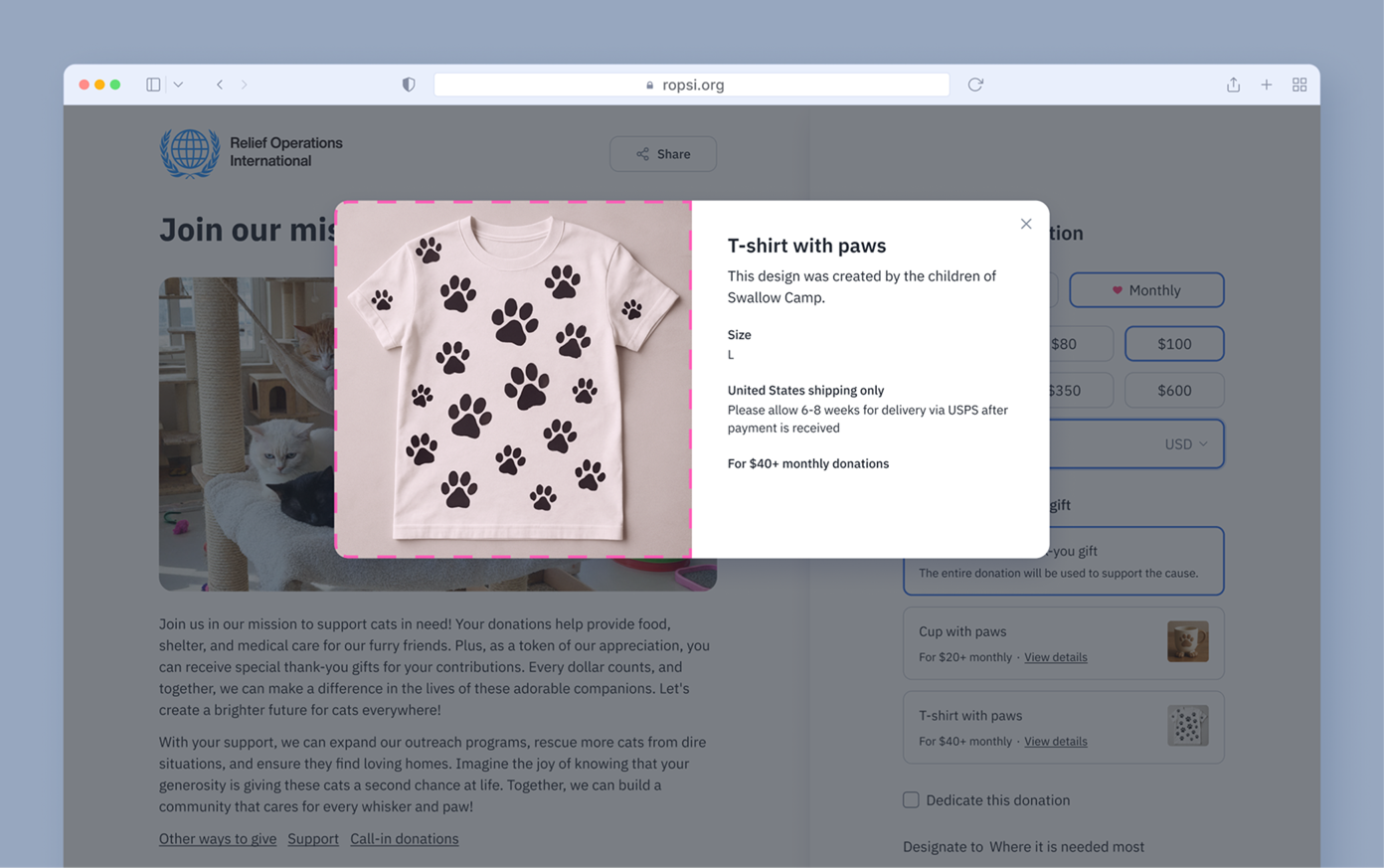Open the sidebar dropdown chevron

pos(178,85)
